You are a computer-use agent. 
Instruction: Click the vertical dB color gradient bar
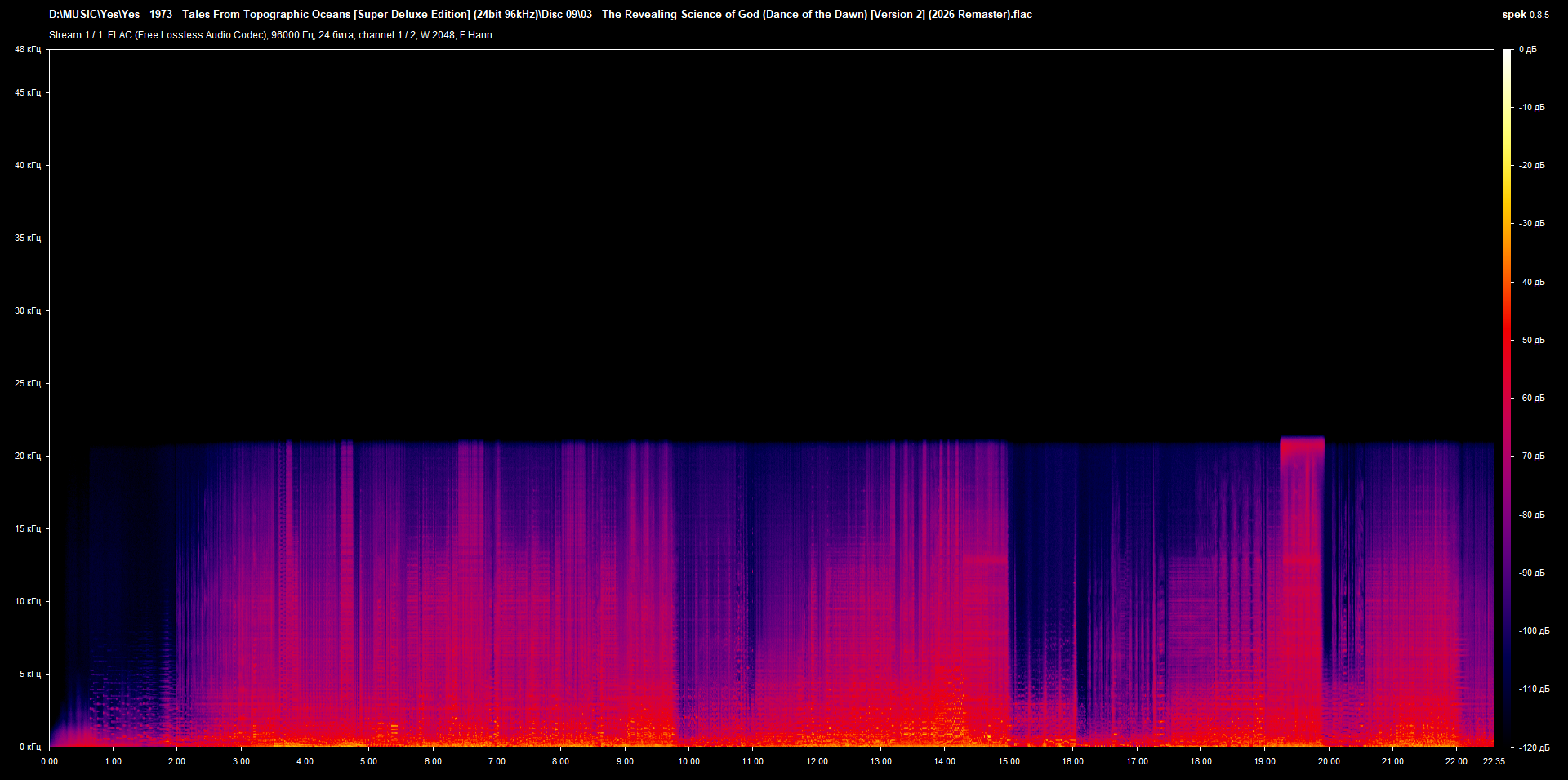(x=1507, y=398)
